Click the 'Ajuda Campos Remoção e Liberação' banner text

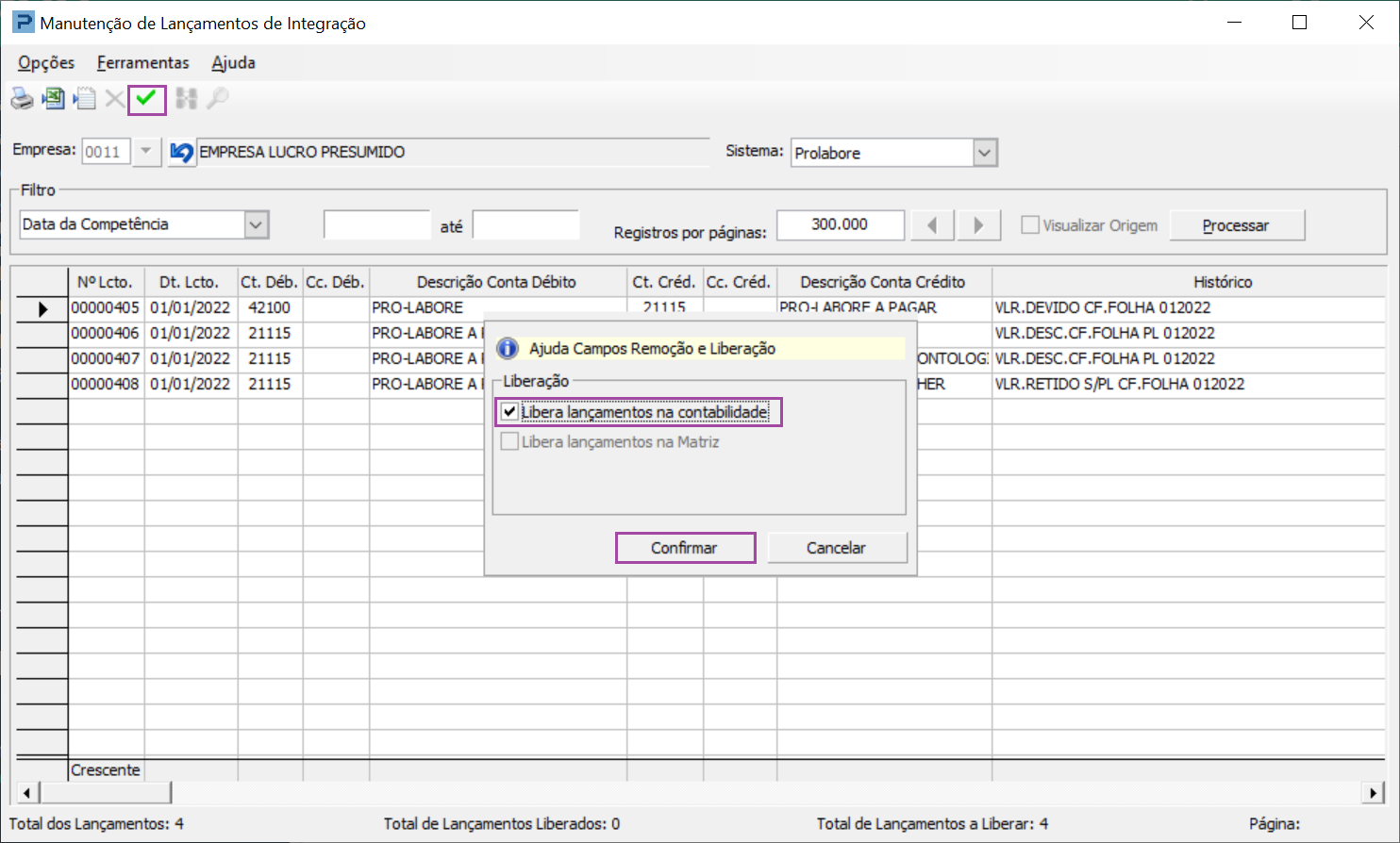652,349
